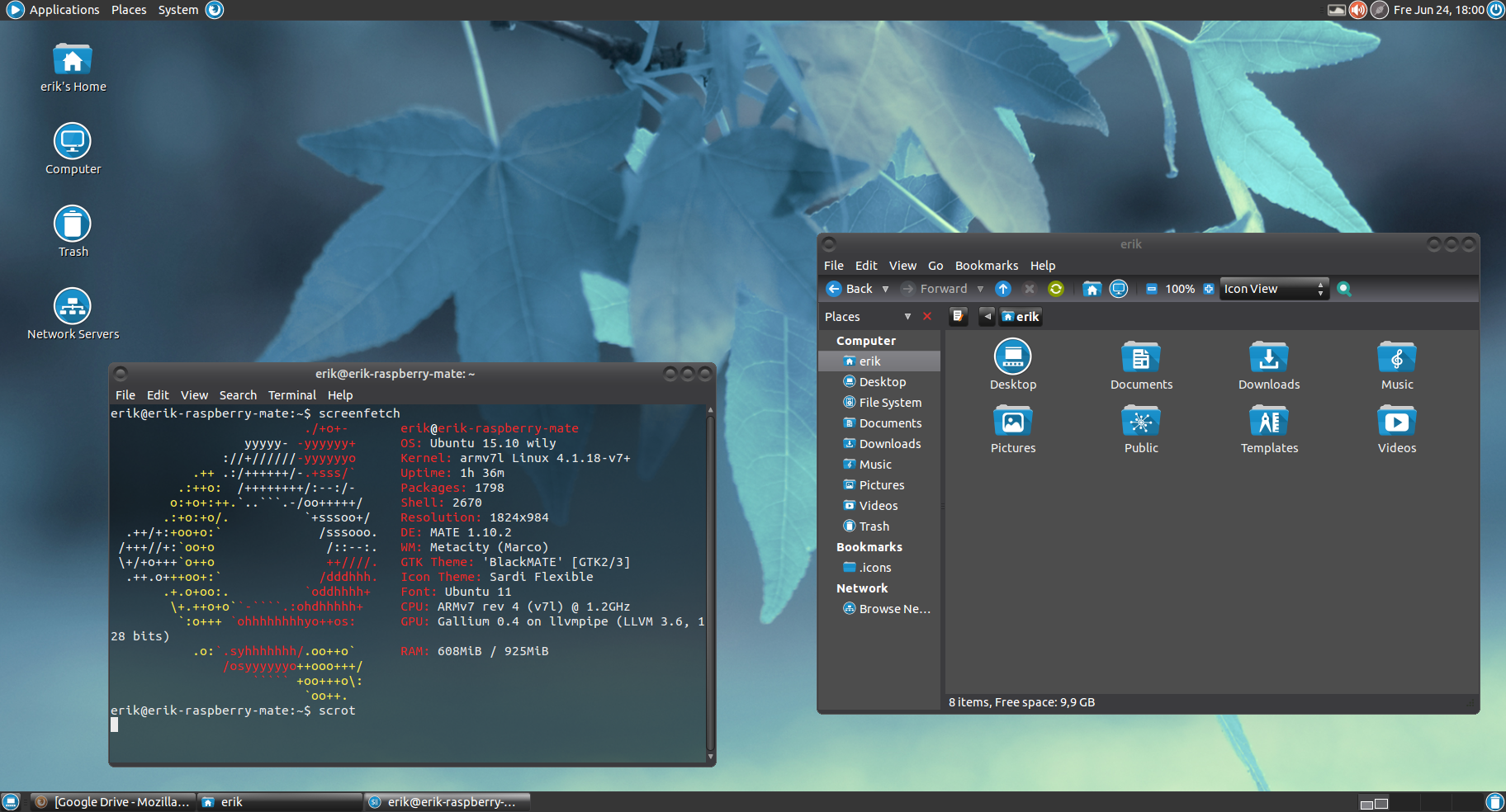
Task: Switch to Google Drive Mozilla taskbar window
Action: (112, 801)
